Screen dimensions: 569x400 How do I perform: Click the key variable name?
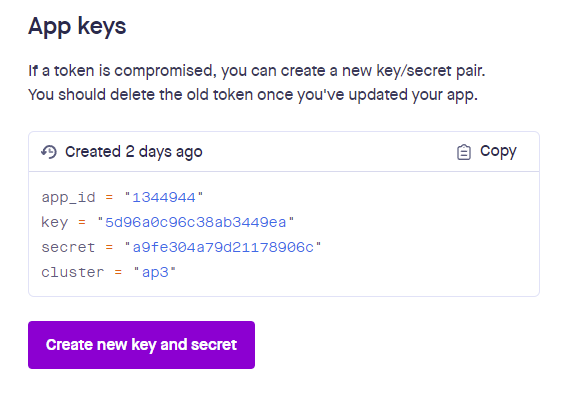[55, 223]
